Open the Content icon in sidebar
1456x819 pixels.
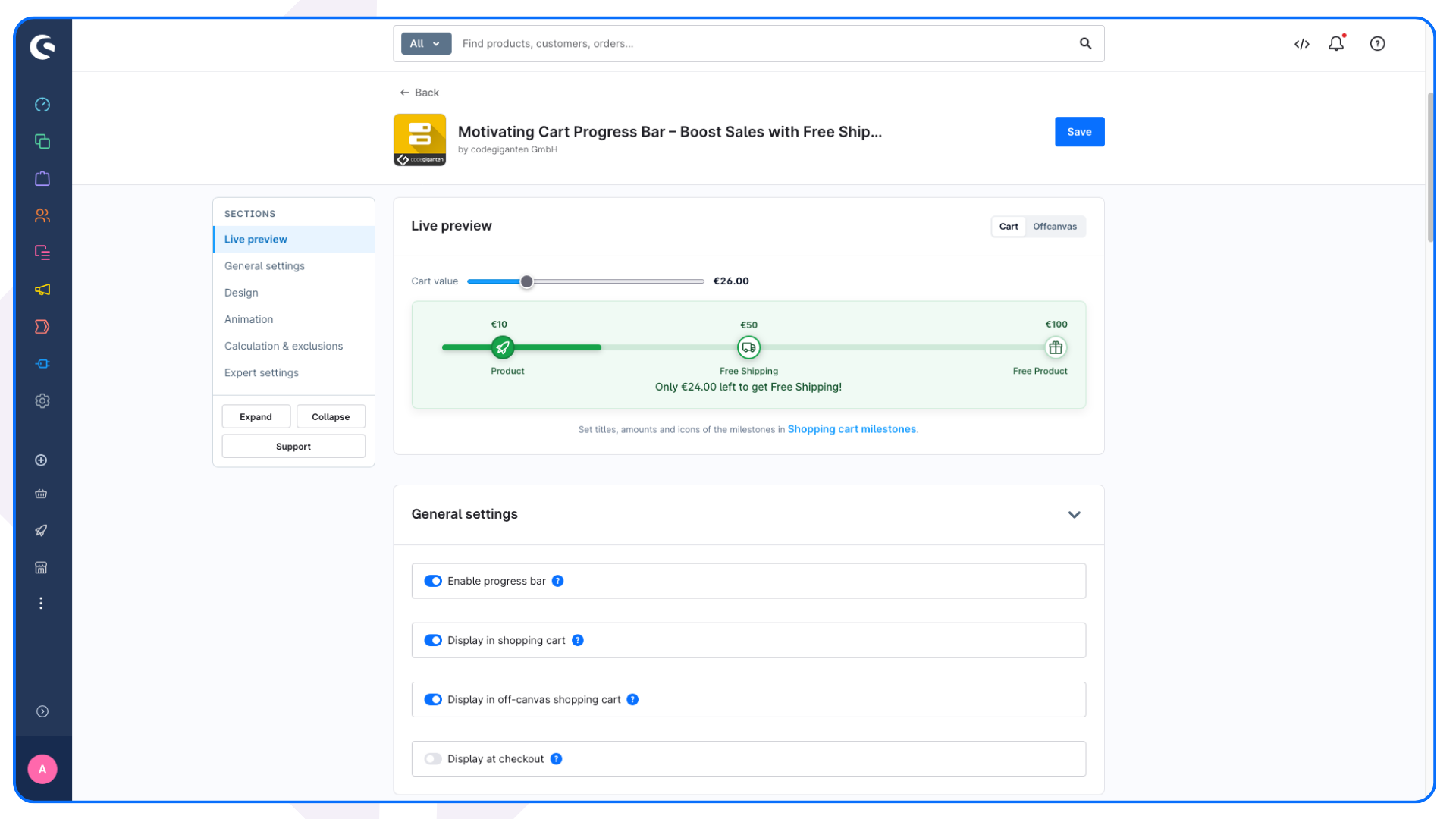click(x=42, y=253)
